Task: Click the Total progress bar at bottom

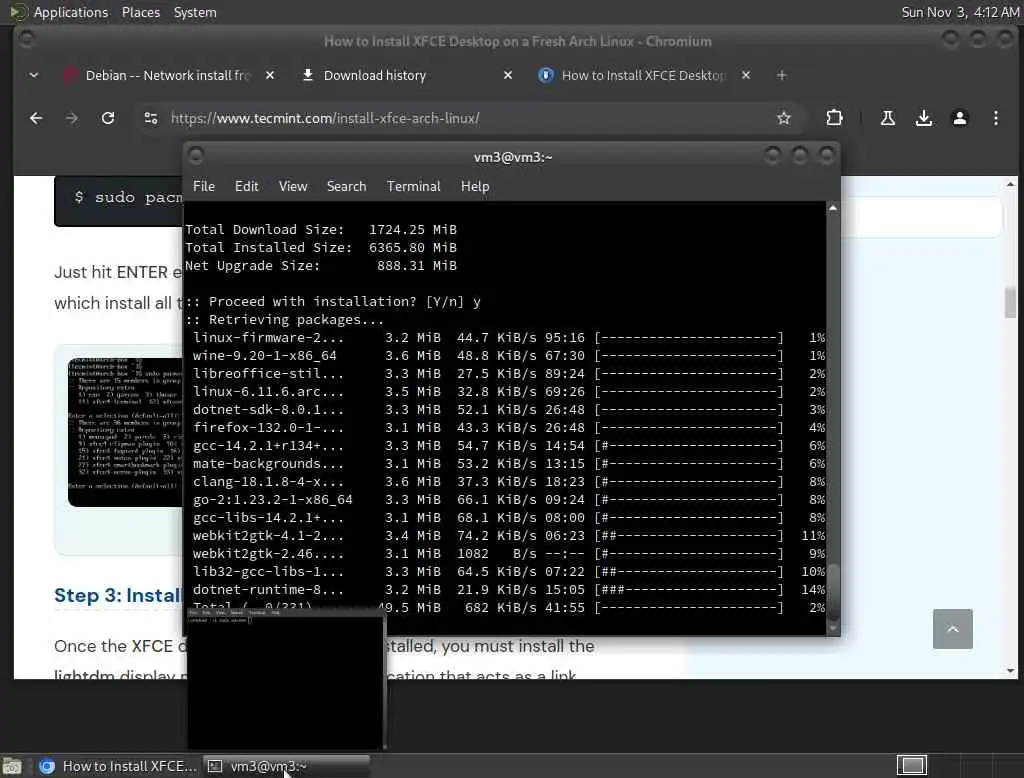Action: point(689,608)
